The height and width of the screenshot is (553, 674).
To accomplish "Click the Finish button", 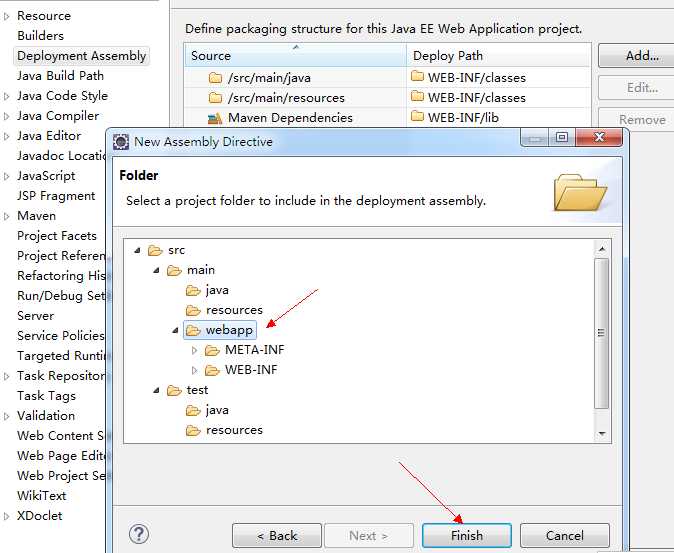I will (467, 535).
